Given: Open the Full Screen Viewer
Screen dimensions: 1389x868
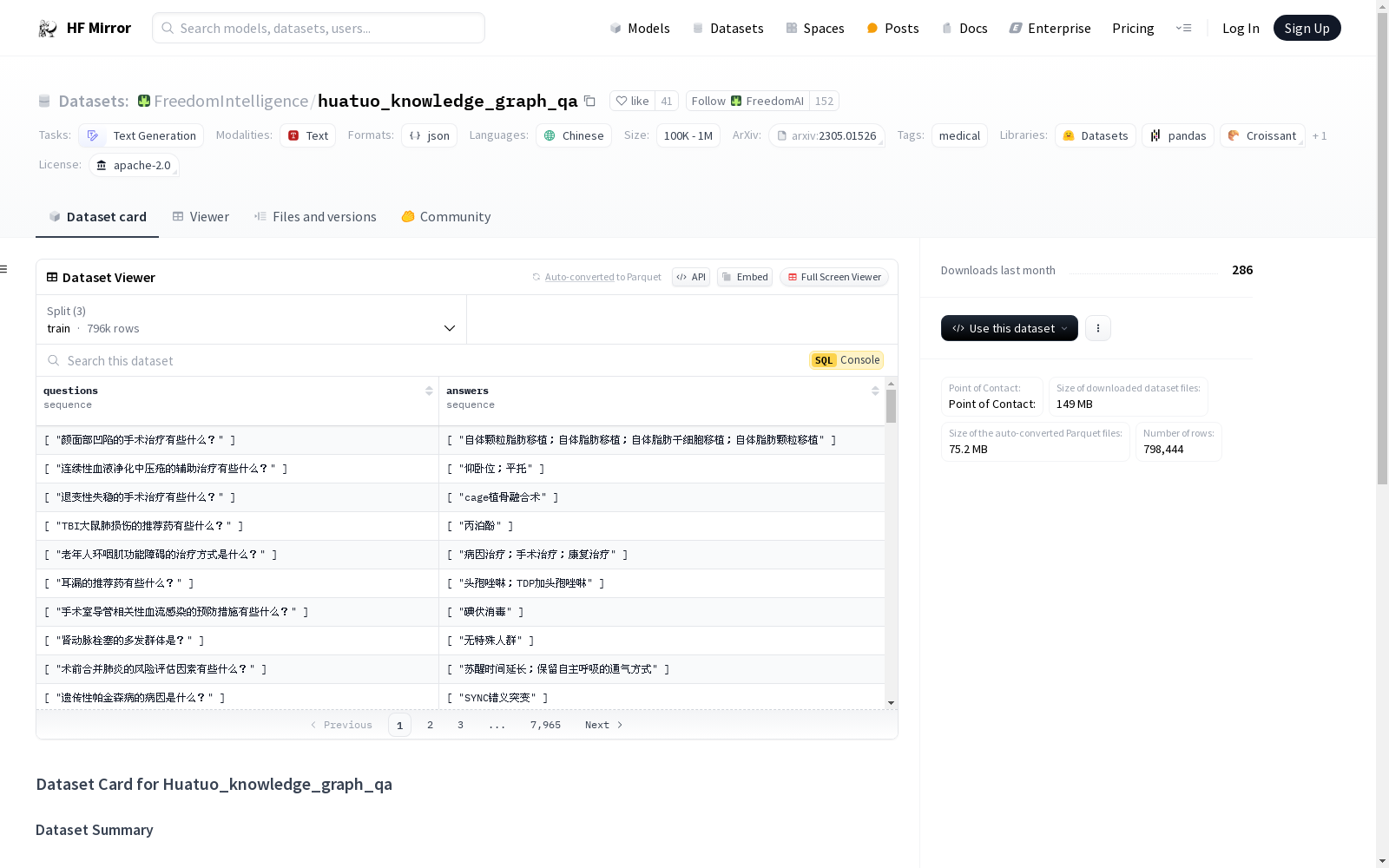Looking at the screenshot, I should coord(833,277).
